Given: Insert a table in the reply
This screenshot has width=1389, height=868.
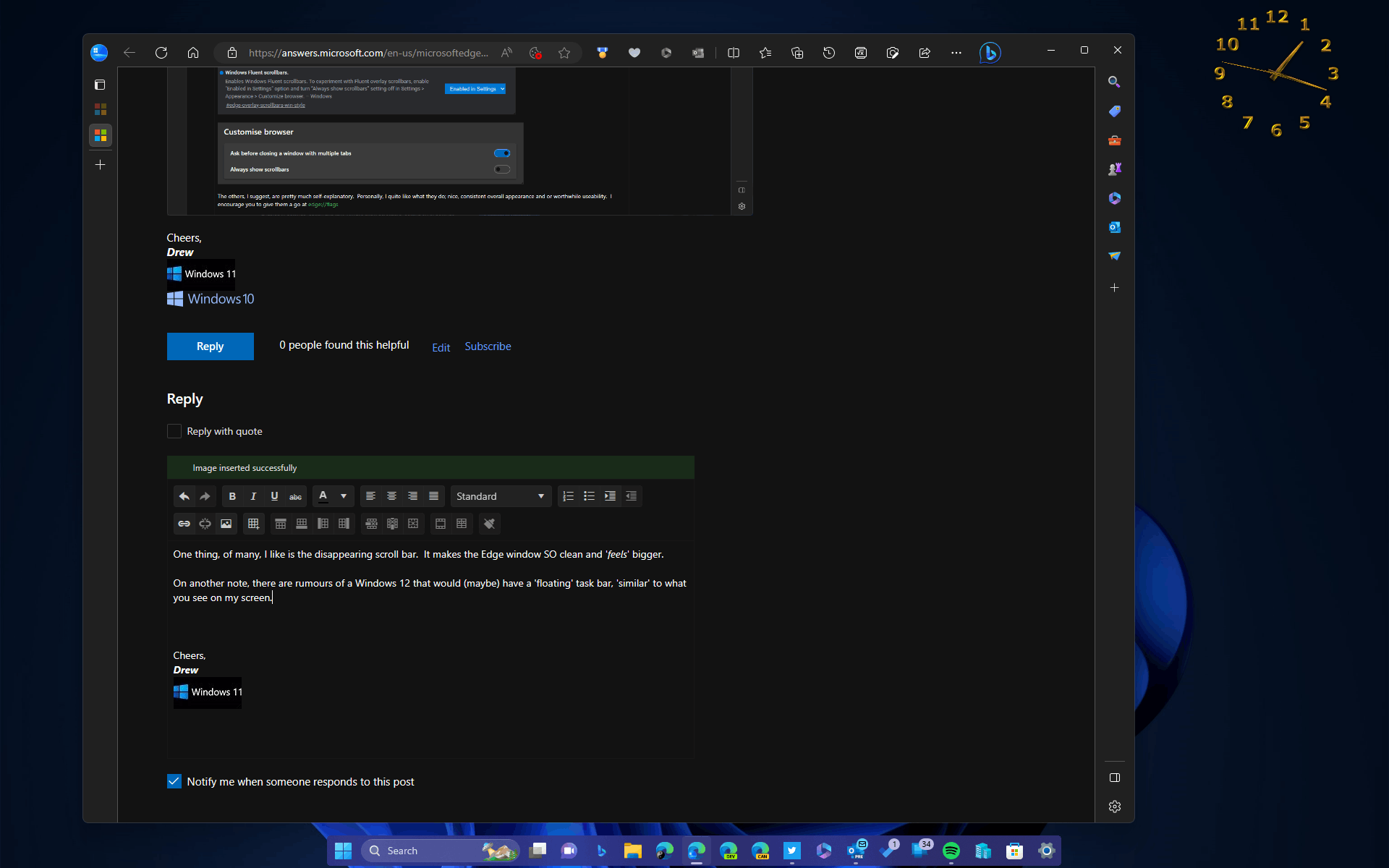Looking at the screenshot, I should coord(253,524).
